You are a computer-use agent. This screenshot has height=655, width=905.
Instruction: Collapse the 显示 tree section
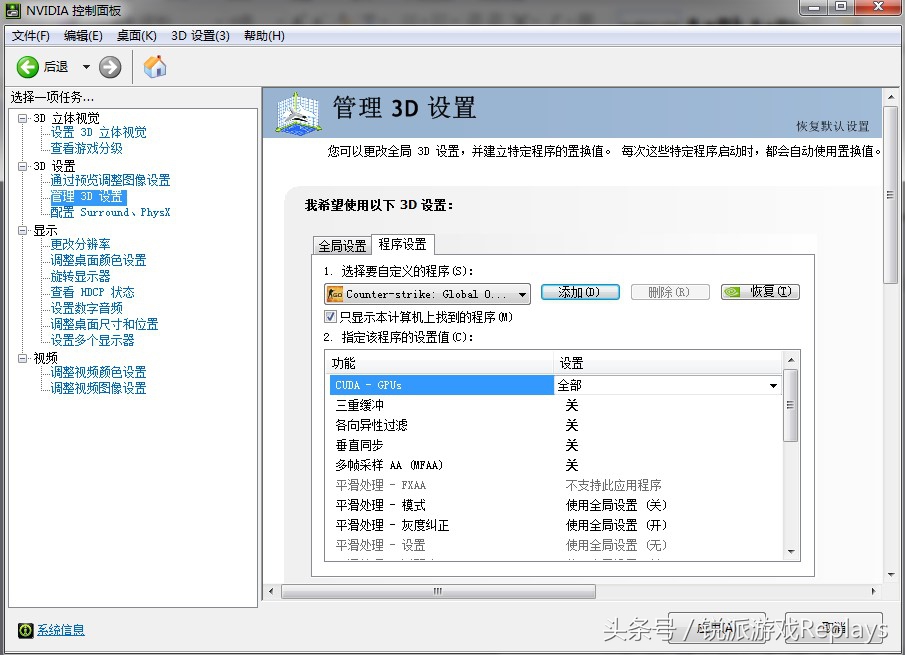click(x=22, y=230)
